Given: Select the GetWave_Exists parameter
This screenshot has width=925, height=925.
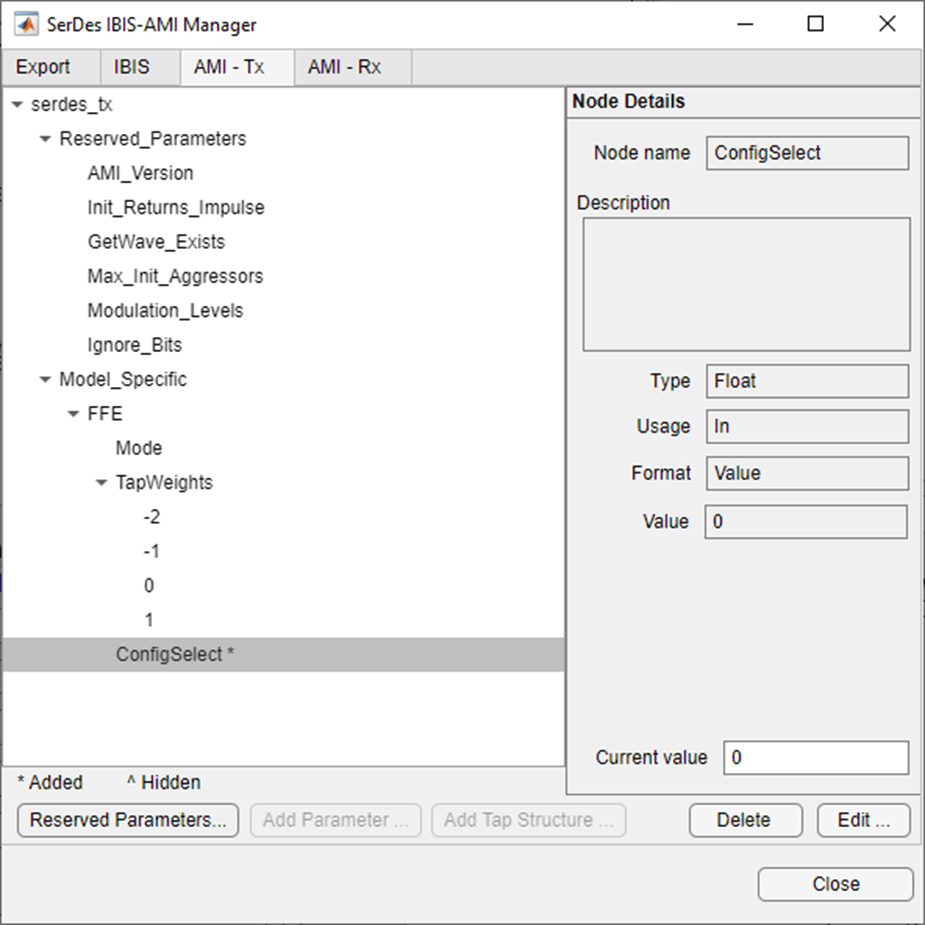Looking at the screenshot, I should click(156, 242).
